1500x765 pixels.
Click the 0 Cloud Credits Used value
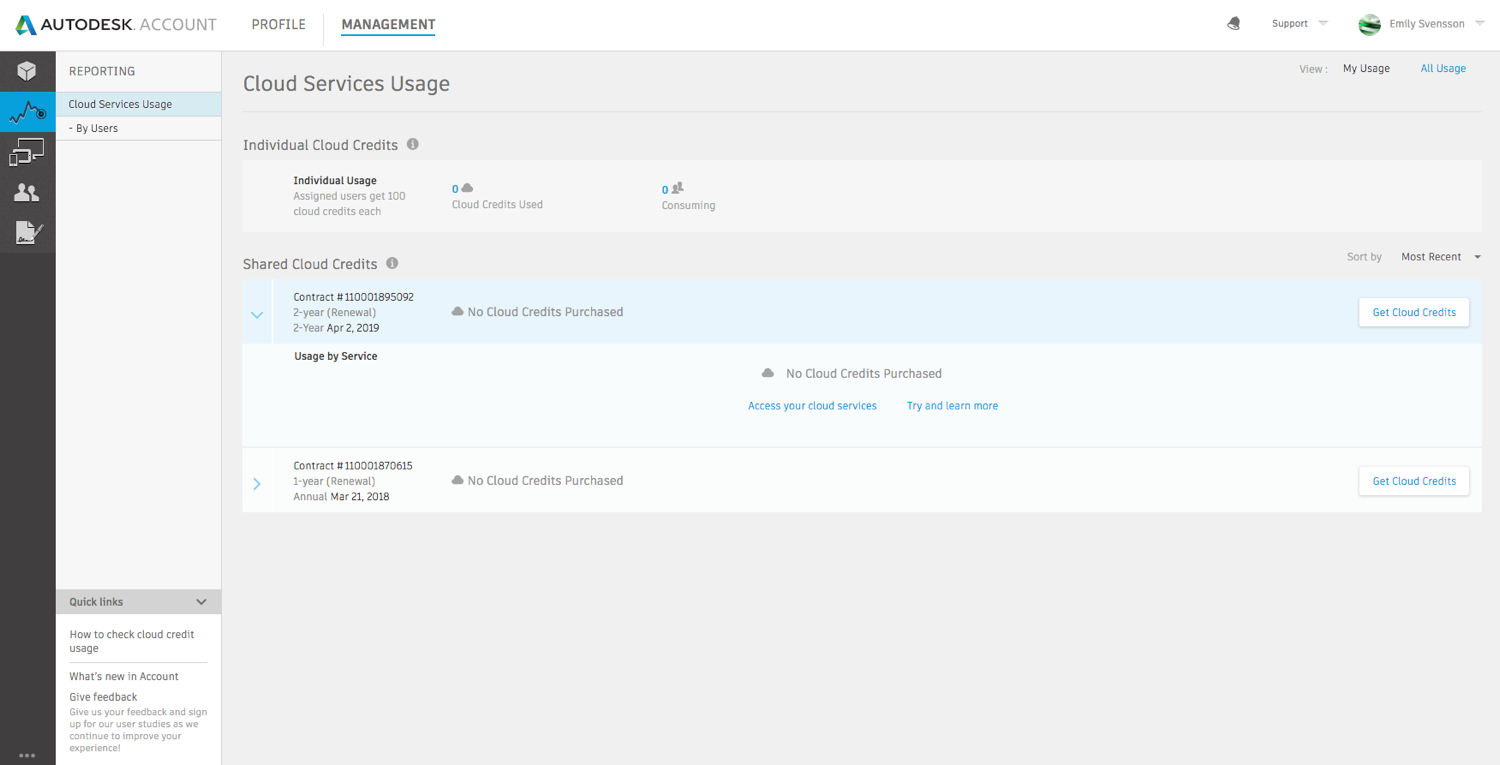pos(455,189)
